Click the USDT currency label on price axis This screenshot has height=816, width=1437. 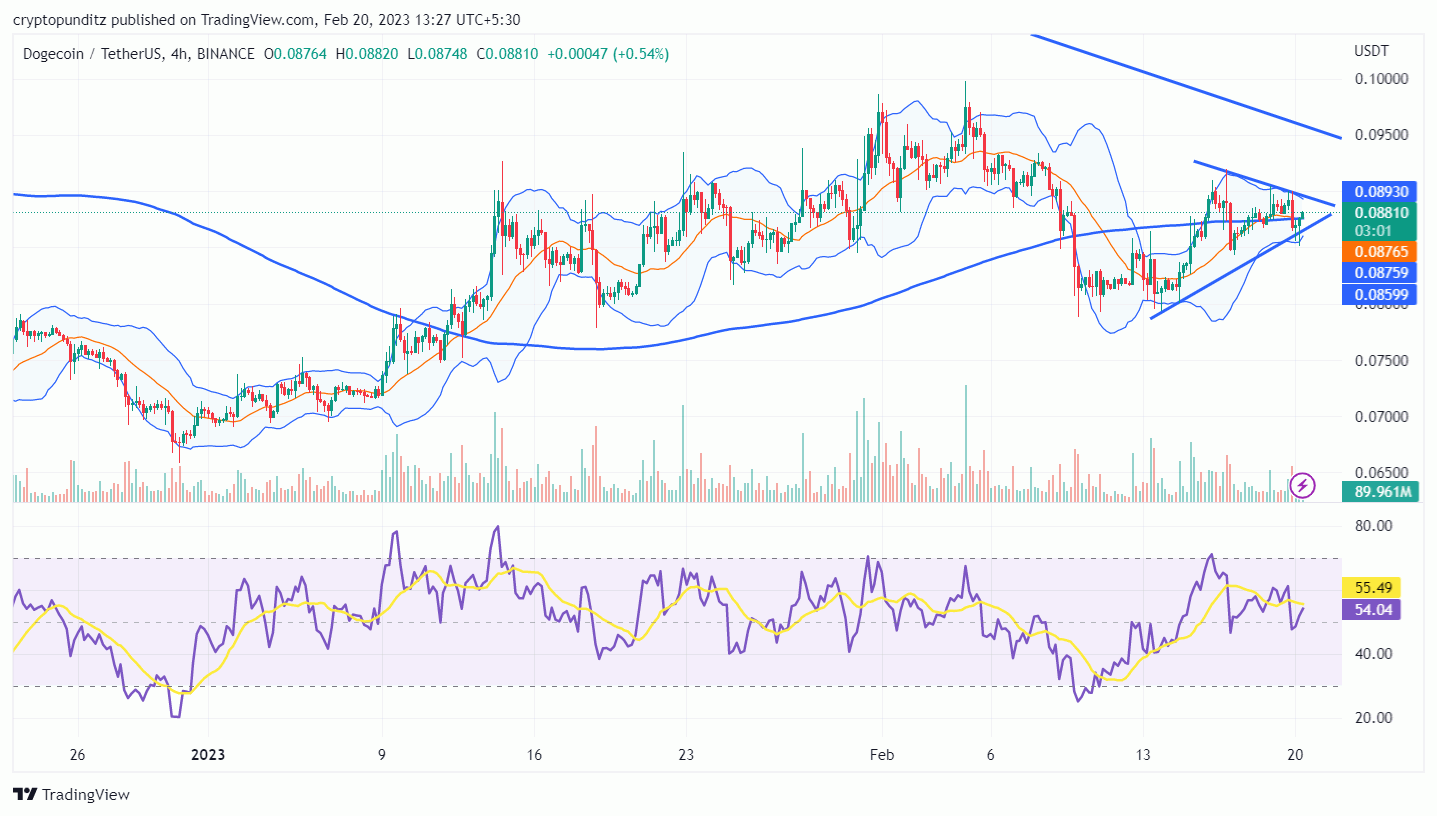coord(1369,51)
